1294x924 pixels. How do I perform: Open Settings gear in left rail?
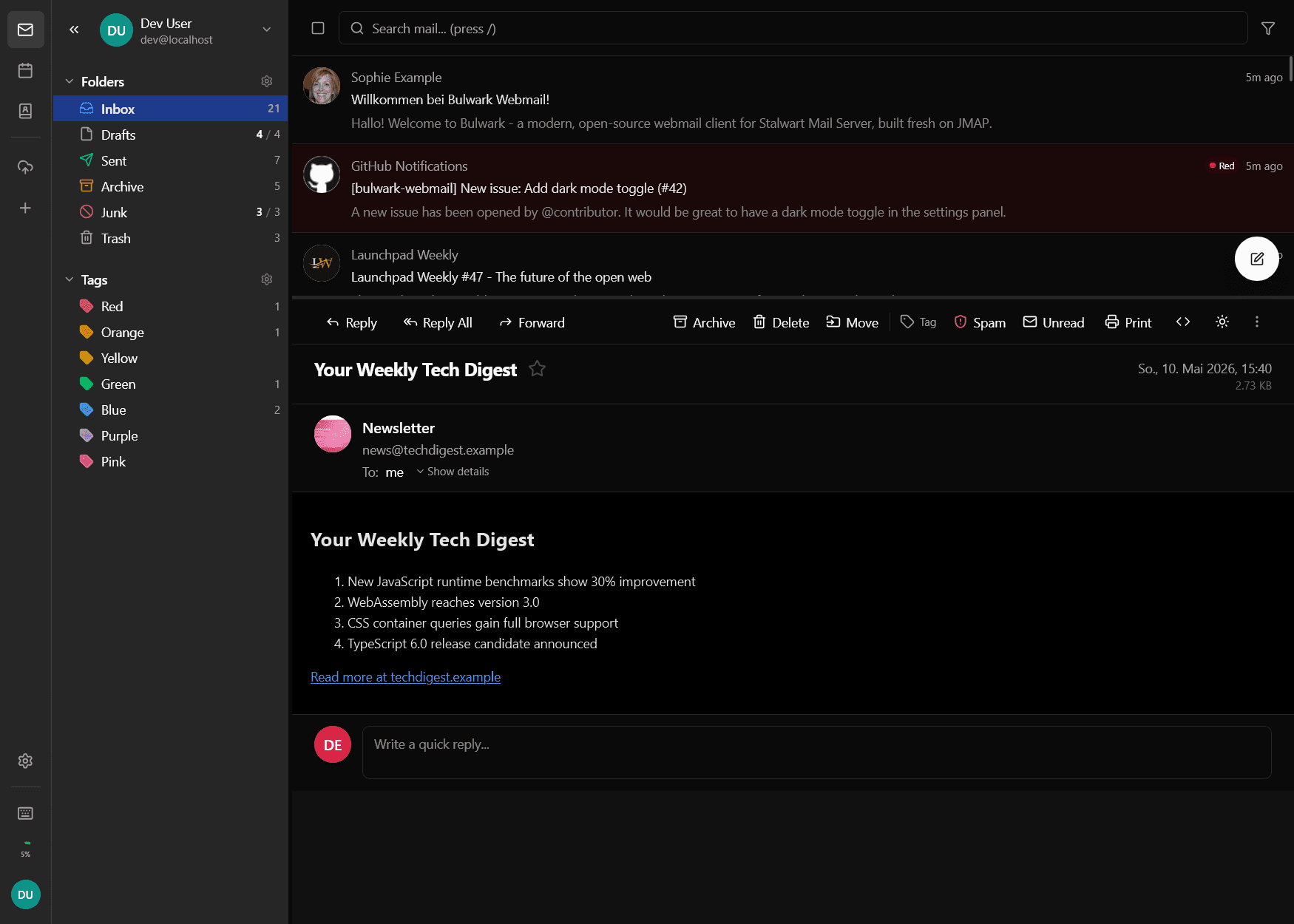pyautogui.click(x=25, y=761)
